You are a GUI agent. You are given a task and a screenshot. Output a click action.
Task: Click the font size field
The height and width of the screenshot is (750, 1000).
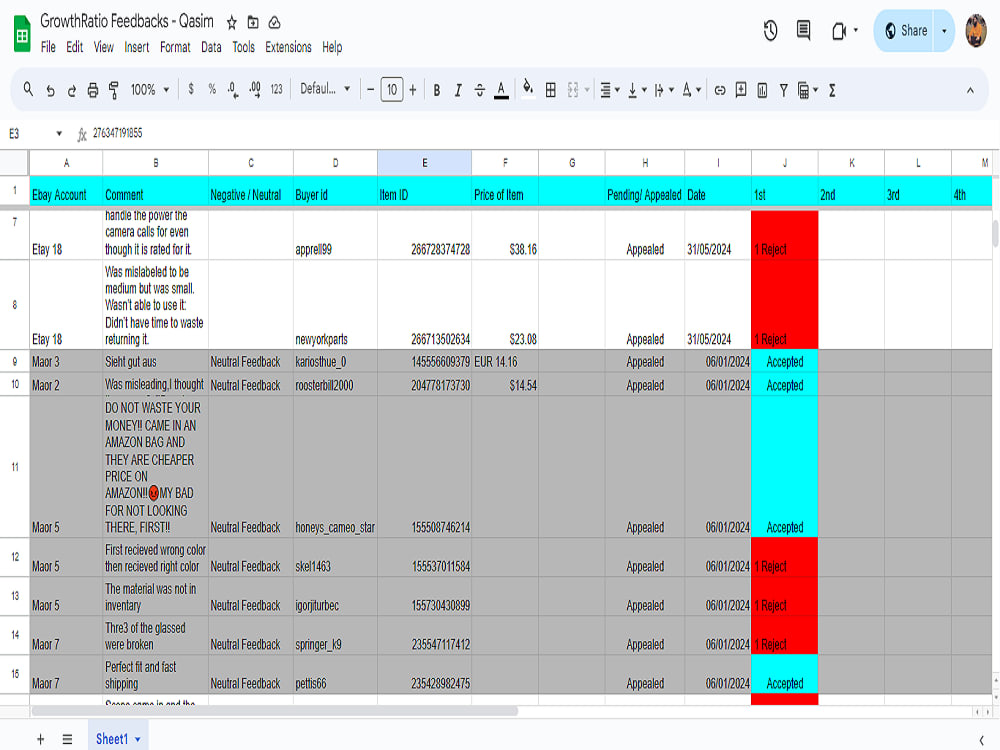coord(392,90)
